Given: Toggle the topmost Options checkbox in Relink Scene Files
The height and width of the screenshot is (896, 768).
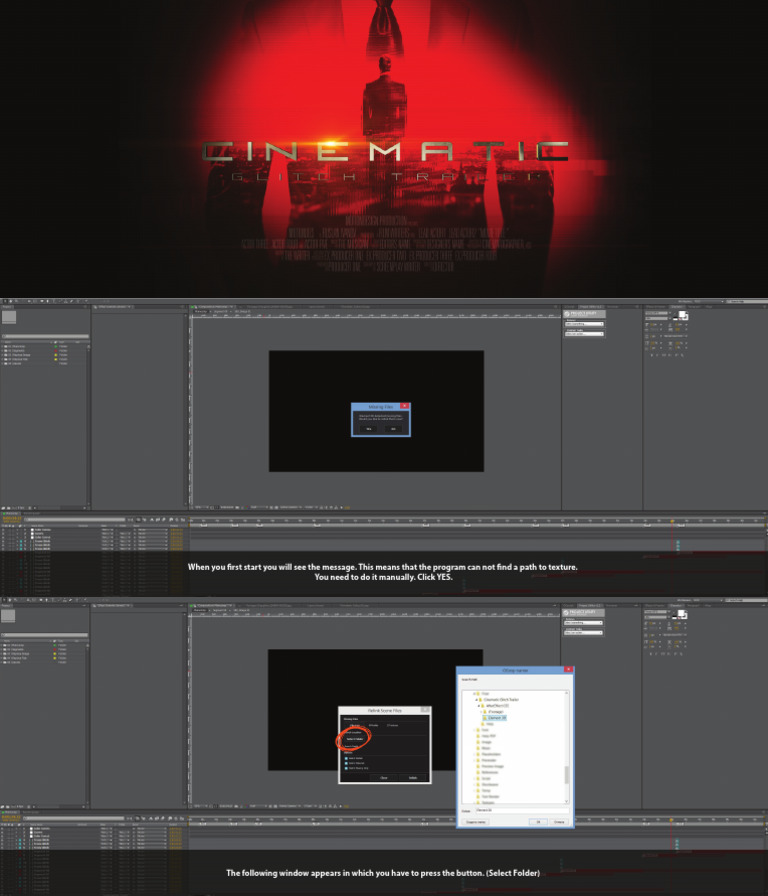Looking at the screenshot, I should pos(346,758).
